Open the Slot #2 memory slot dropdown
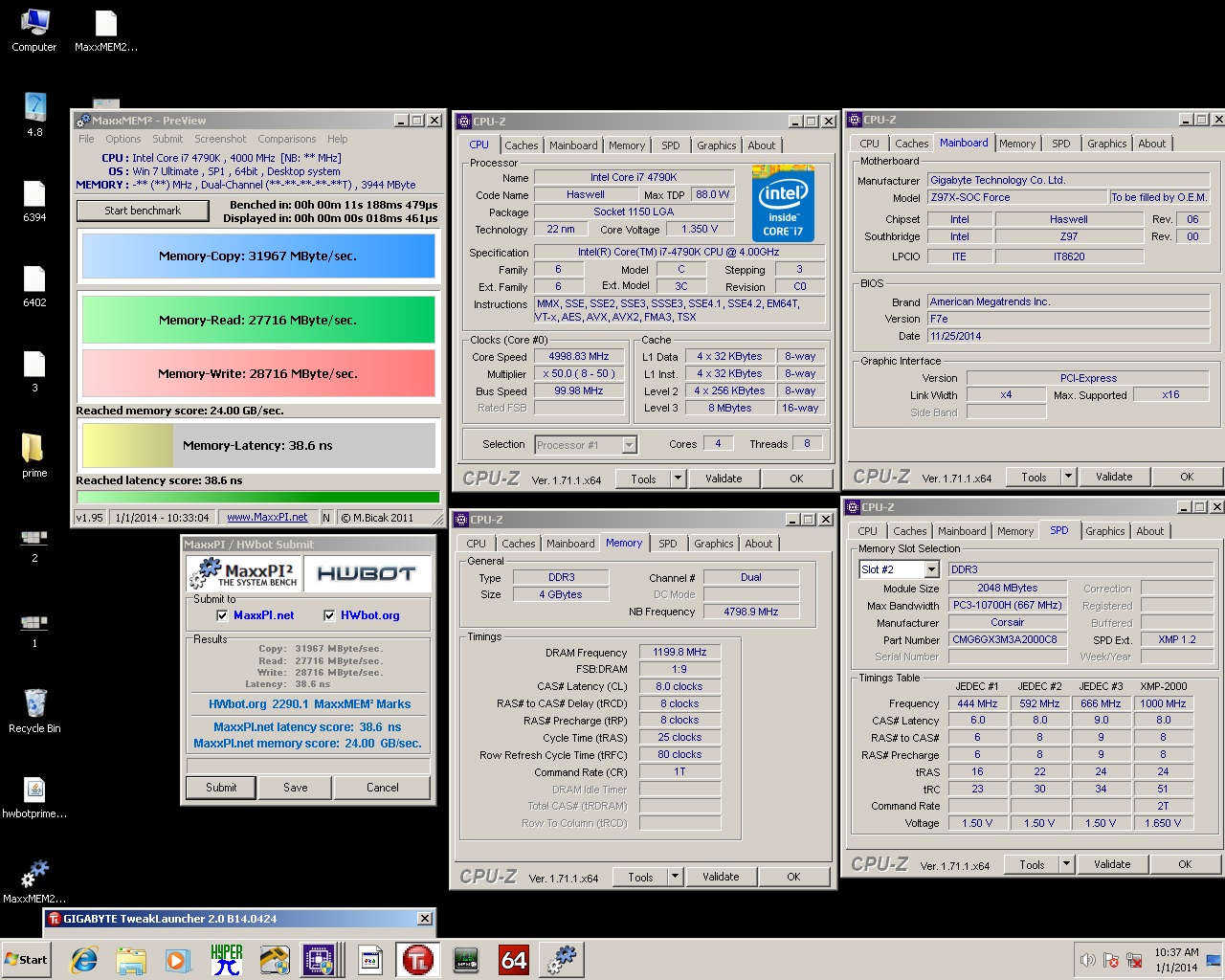 pyautogui.click(x=931, y=569)
